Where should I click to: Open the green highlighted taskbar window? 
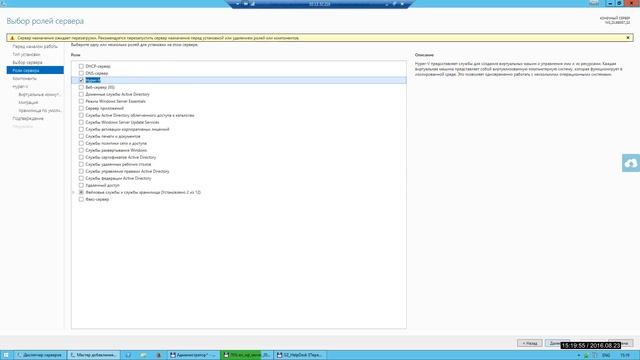(246, 355)
